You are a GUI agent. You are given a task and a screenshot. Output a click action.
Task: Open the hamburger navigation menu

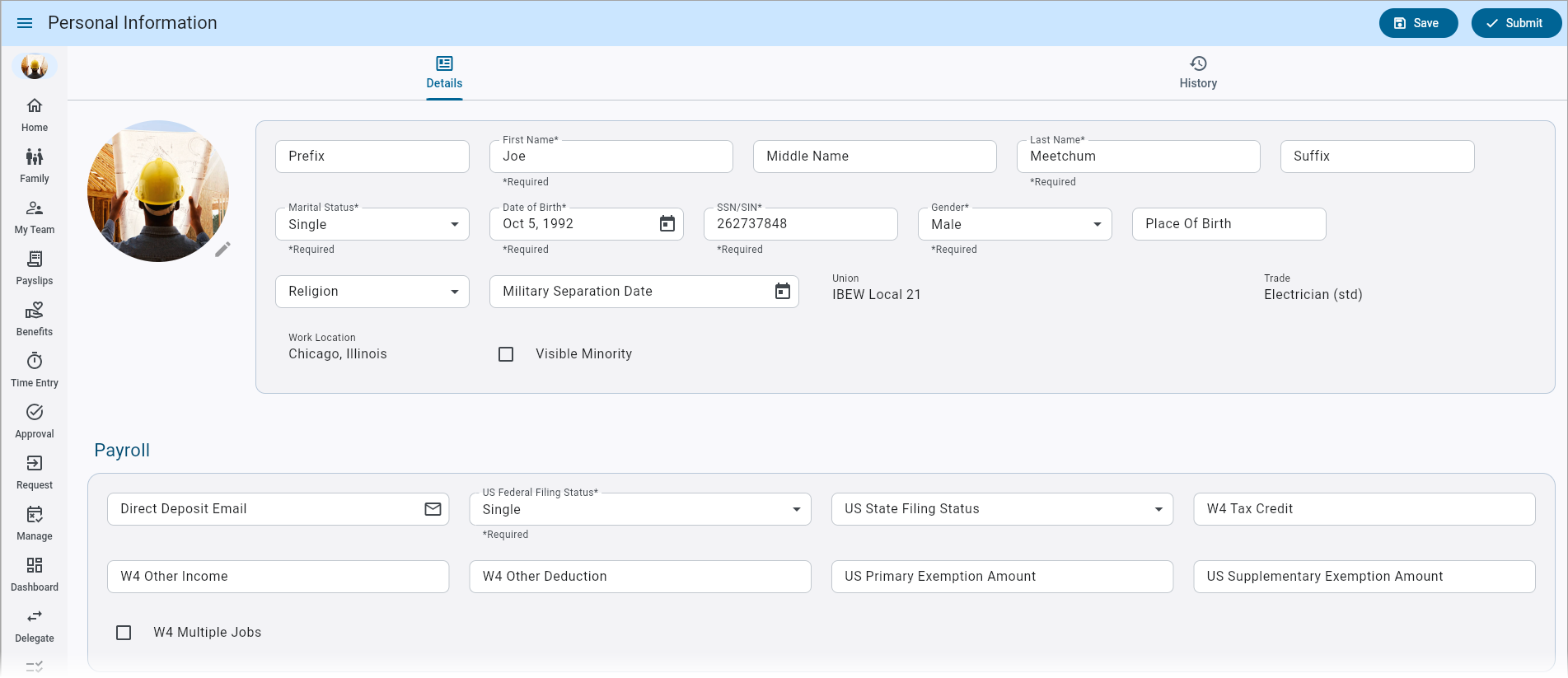pyautogui.click(x=25, y=23)
